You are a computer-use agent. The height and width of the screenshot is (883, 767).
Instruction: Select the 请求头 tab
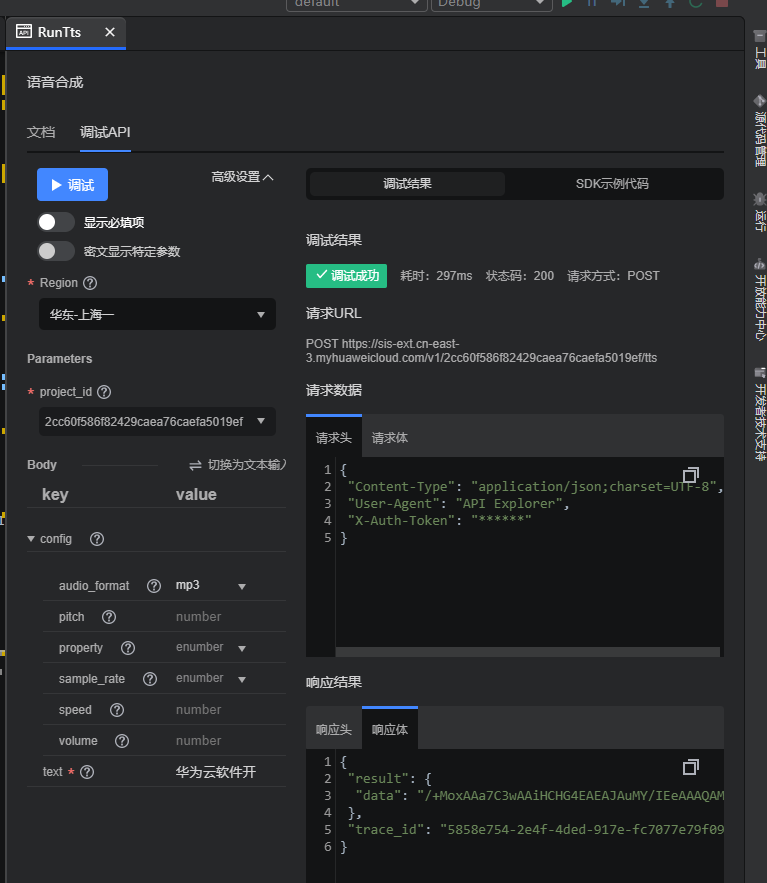333,438
